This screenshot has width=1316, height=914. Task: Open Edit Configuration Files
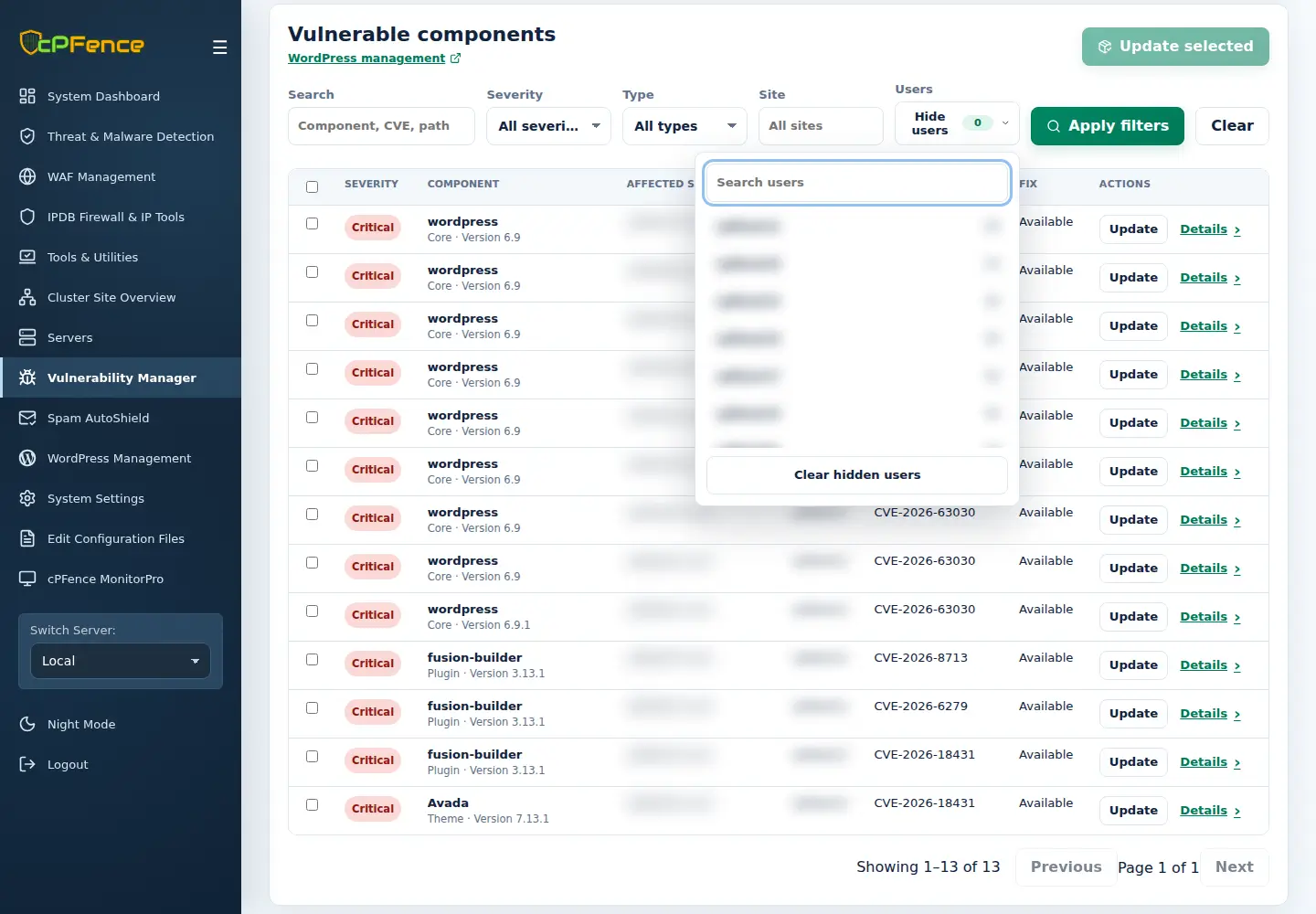click(x=121, y=538)
